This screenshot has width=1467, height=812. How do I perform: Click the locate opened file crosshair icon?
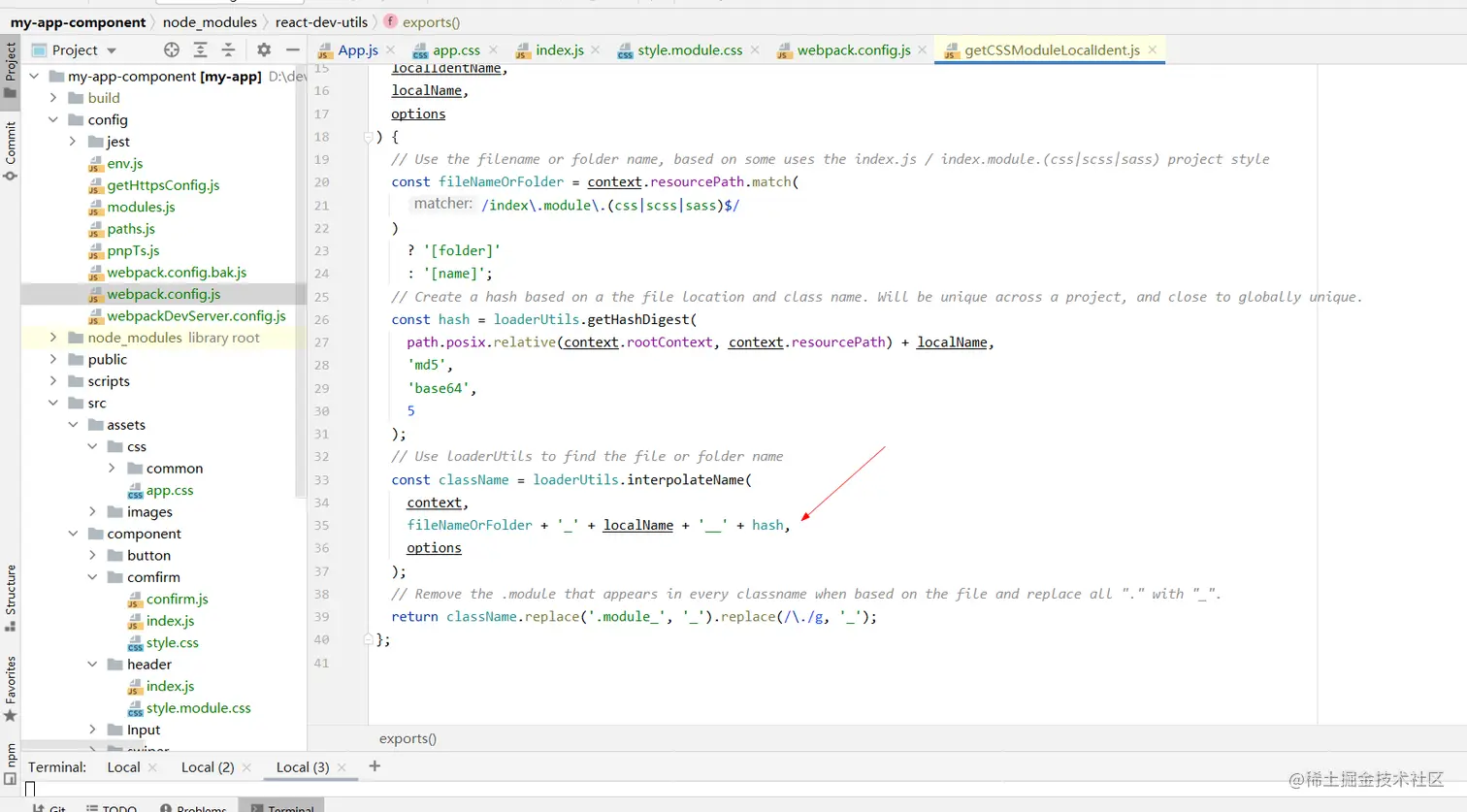(172, 49)
